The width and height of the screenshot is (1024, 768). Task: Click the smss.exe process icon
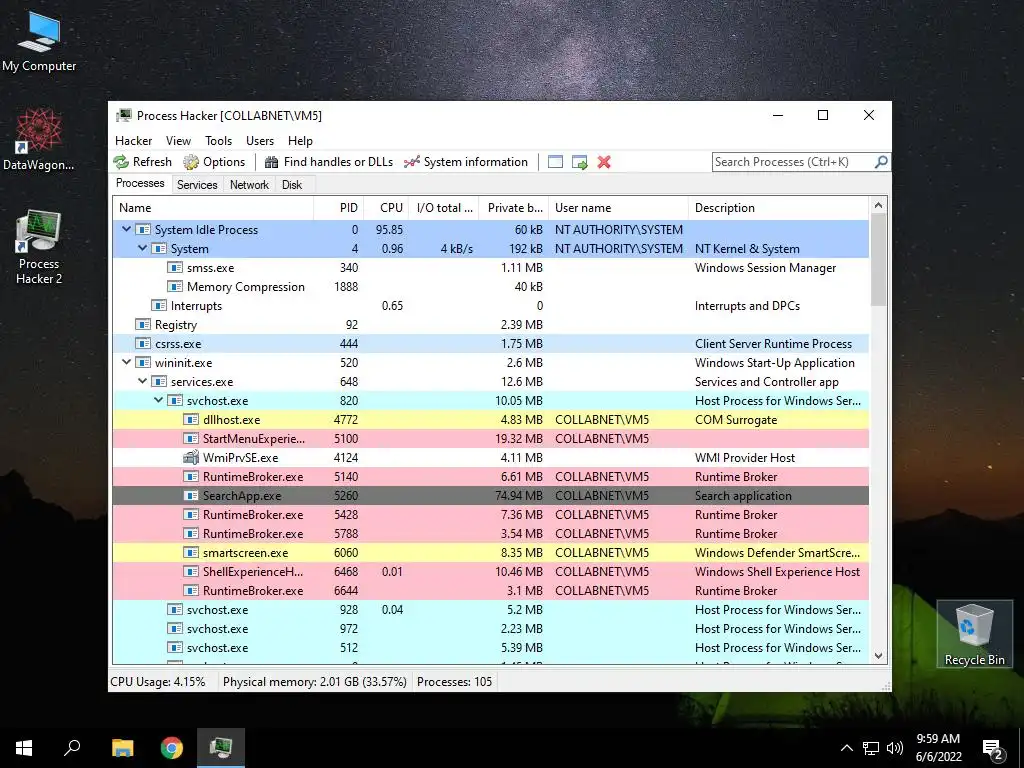tap(175, 268)
